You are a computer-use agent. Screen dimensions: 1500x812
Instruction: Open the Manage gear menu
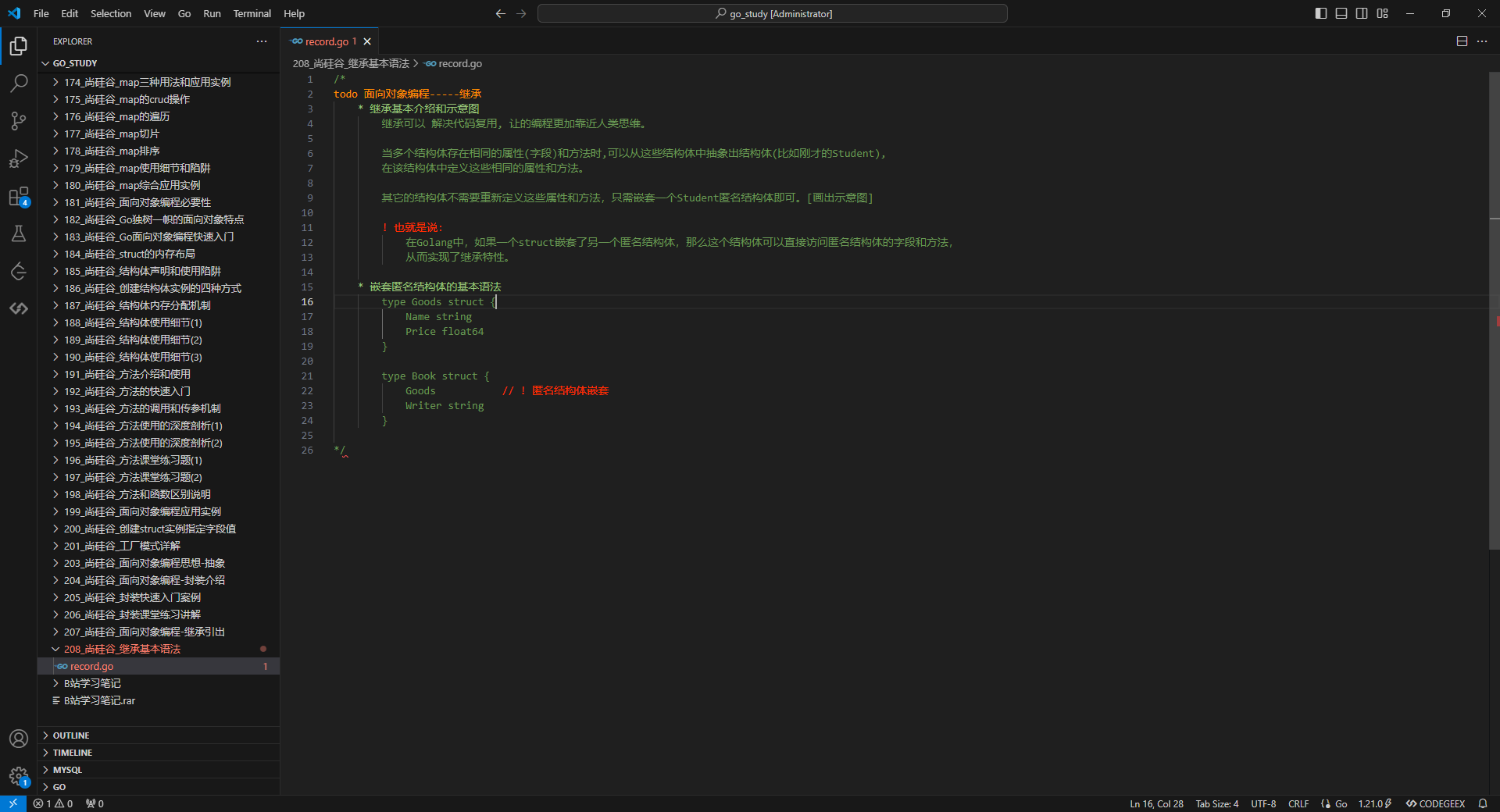point(19,776)
